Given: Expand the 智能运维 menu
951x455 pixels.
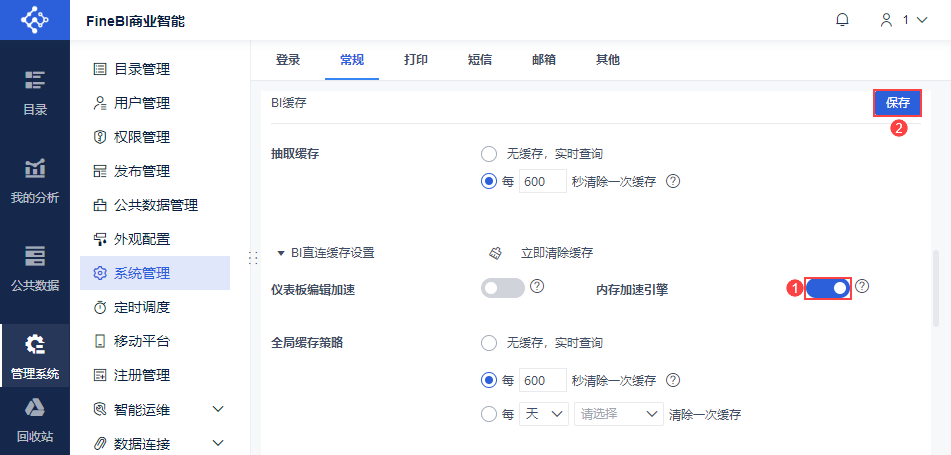Looking at the screenshot, I should [217, 409].
